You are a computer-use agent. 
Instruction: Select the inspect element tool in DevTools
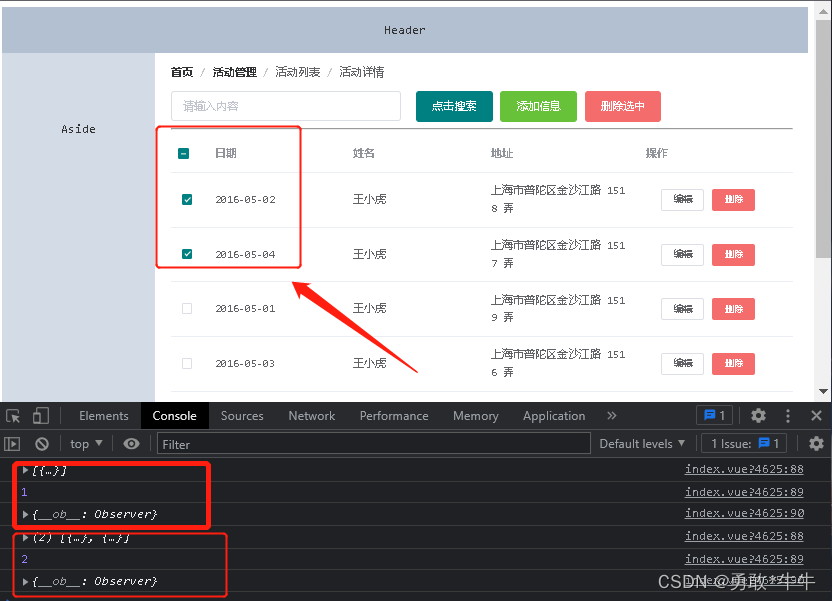(14, 414)
